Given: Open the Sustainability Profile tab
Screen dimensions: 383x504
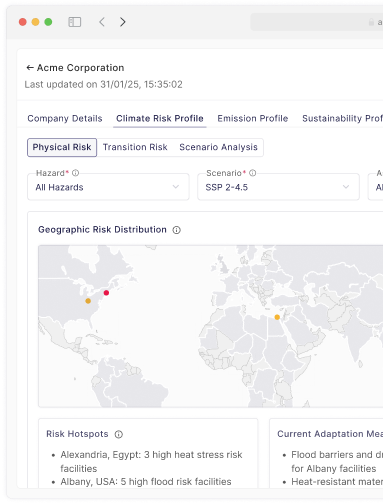Looking at the screenshot, I should pos(342,118).
